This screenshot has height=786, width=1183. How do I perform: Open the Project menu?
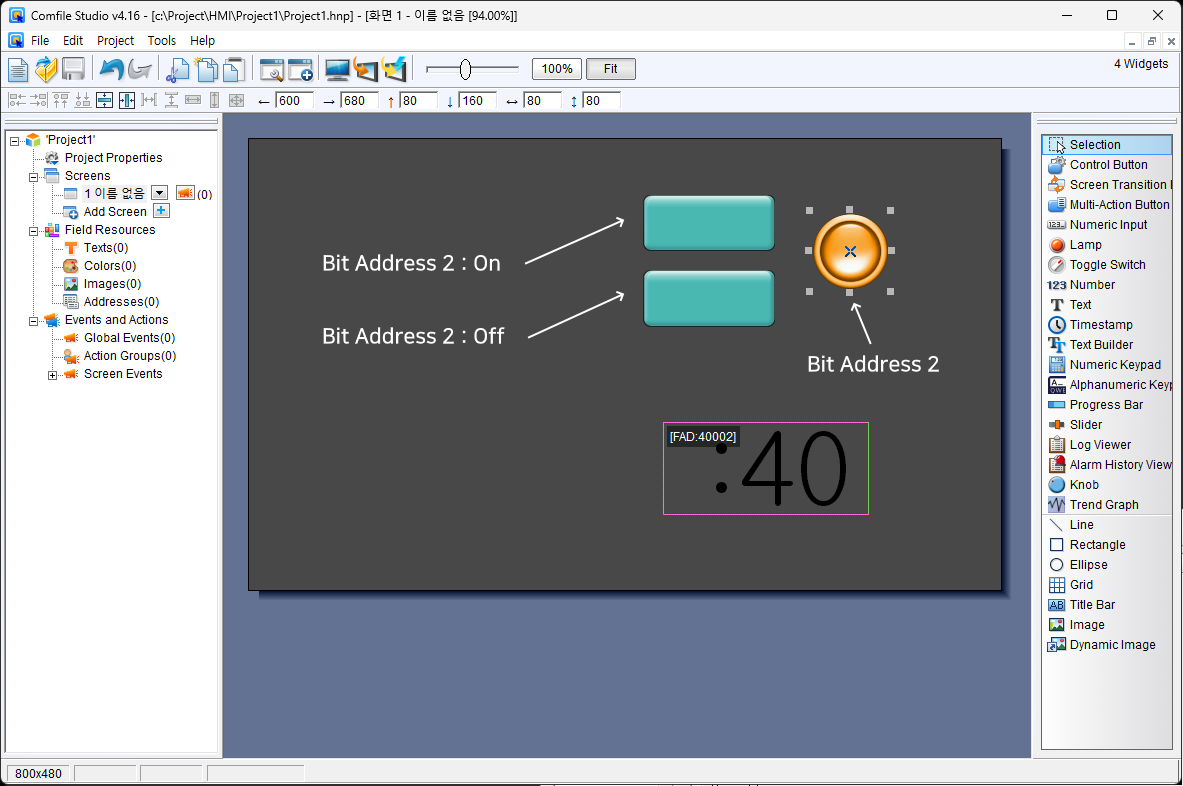pyautogui.click(x=115, y=41)
